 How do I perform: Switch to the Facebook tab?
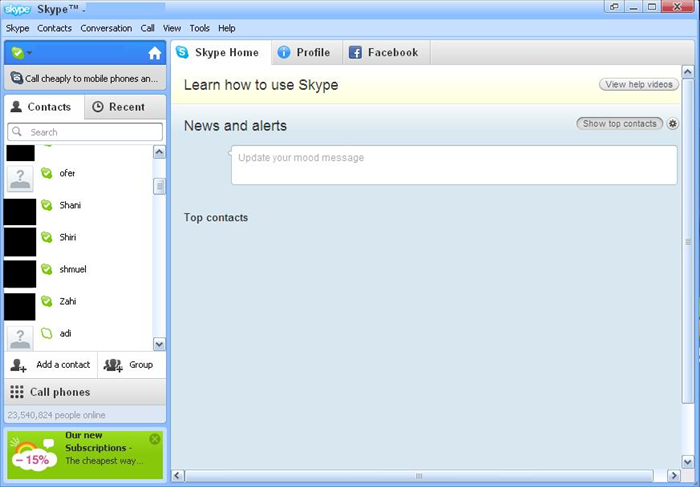(387, 53)
